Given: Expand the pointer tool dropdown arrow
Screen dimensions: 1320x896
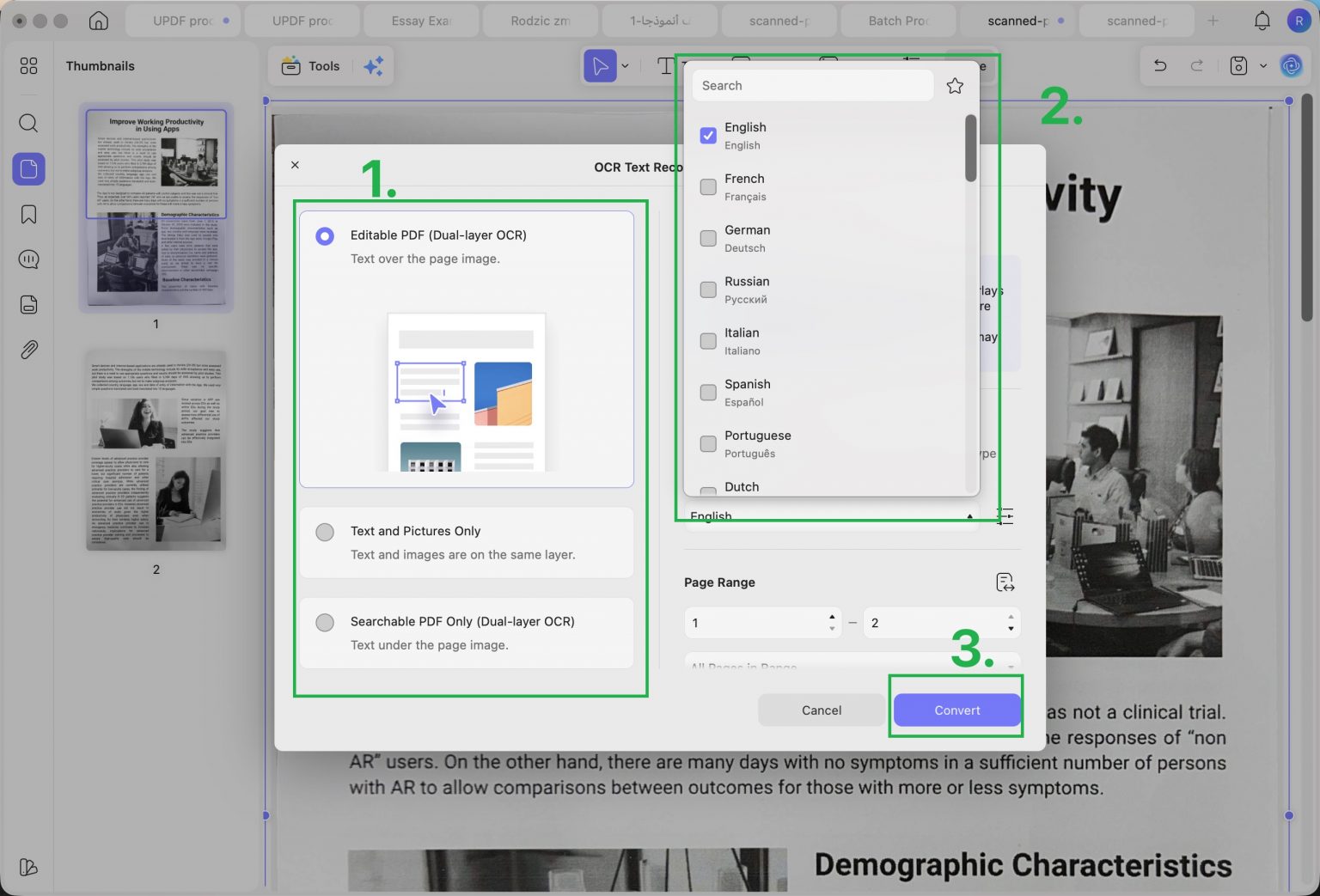Looking at the screenshot, I should click(626, 66).
